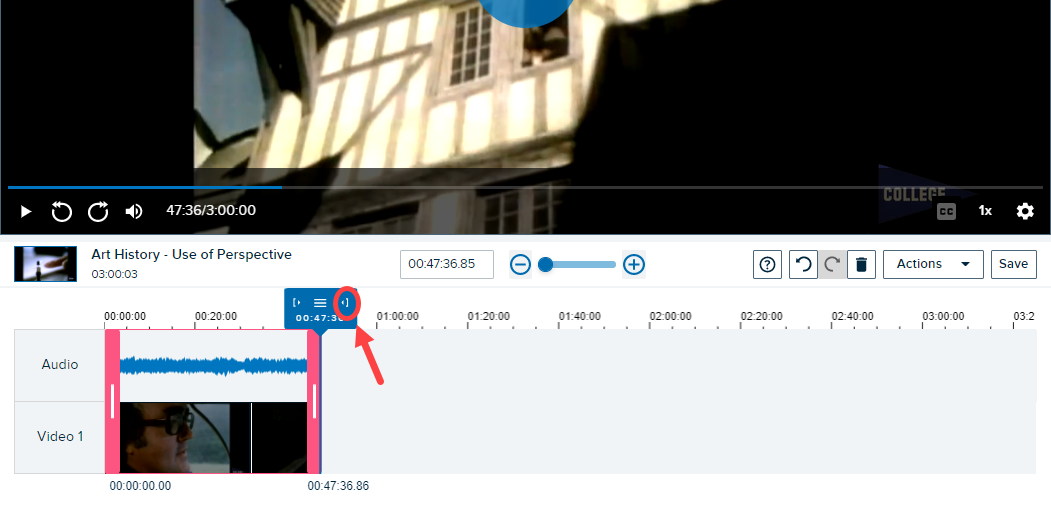Image resolution: width=1051 pixels, height=516 pixels.
Task: Redo the last edit
Action: coord(832,265)
